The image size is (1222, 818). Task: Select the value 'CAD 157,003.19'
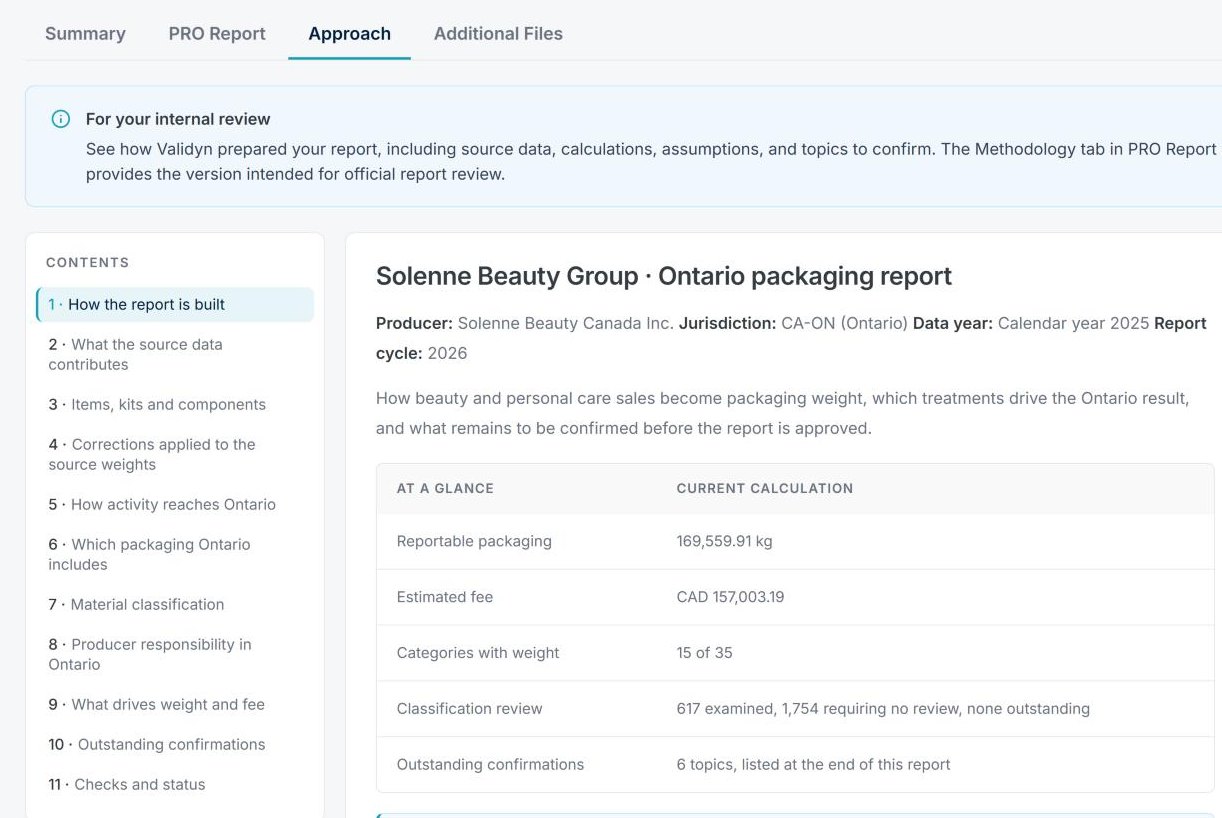(x=730, y=597)
